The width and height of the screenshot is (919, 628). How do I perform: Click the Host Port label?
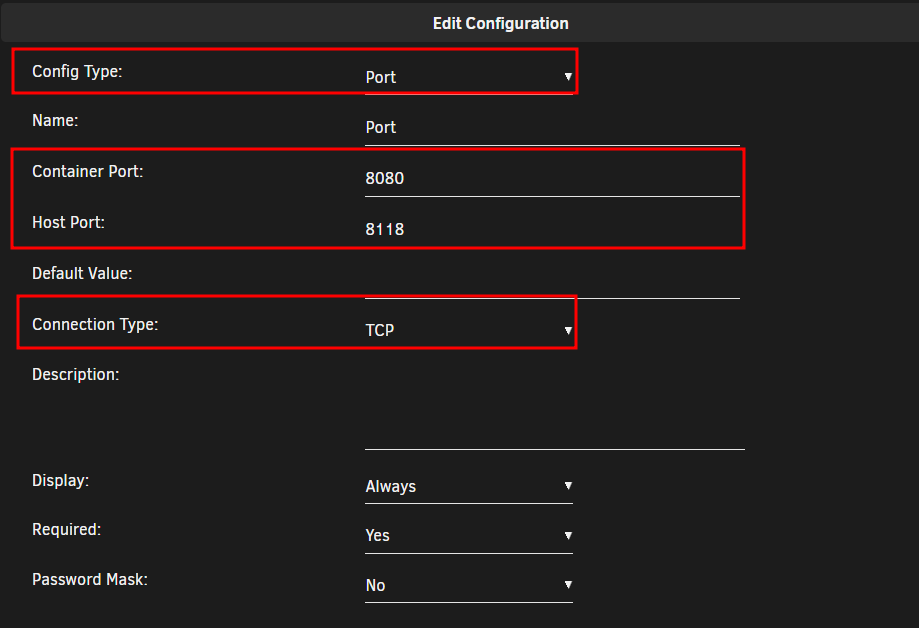tap(69, 222)
